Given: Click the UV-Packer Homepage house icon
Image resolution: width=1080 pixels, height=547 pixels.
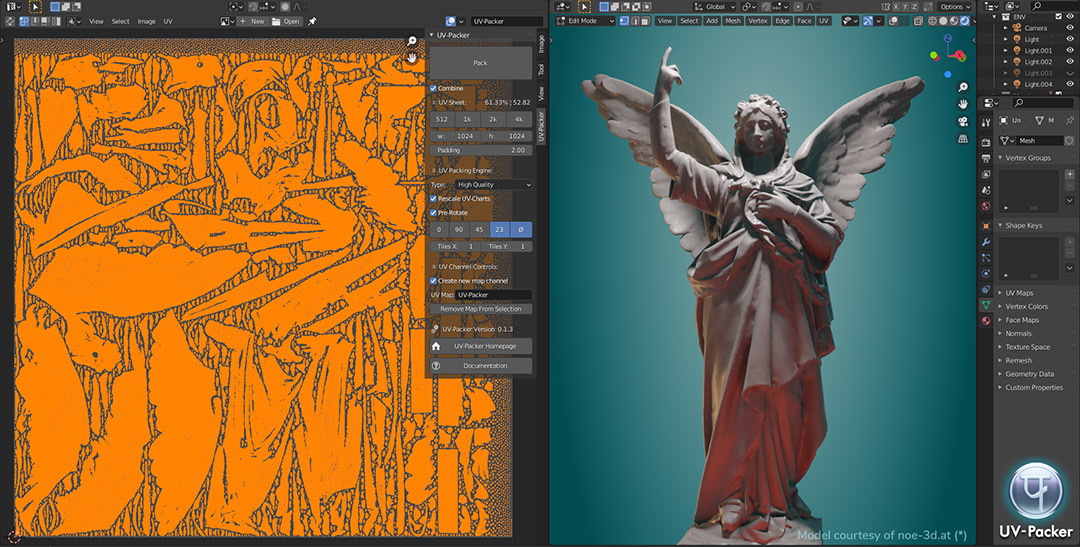Looking at the screenshot, I should click(436, 346).
